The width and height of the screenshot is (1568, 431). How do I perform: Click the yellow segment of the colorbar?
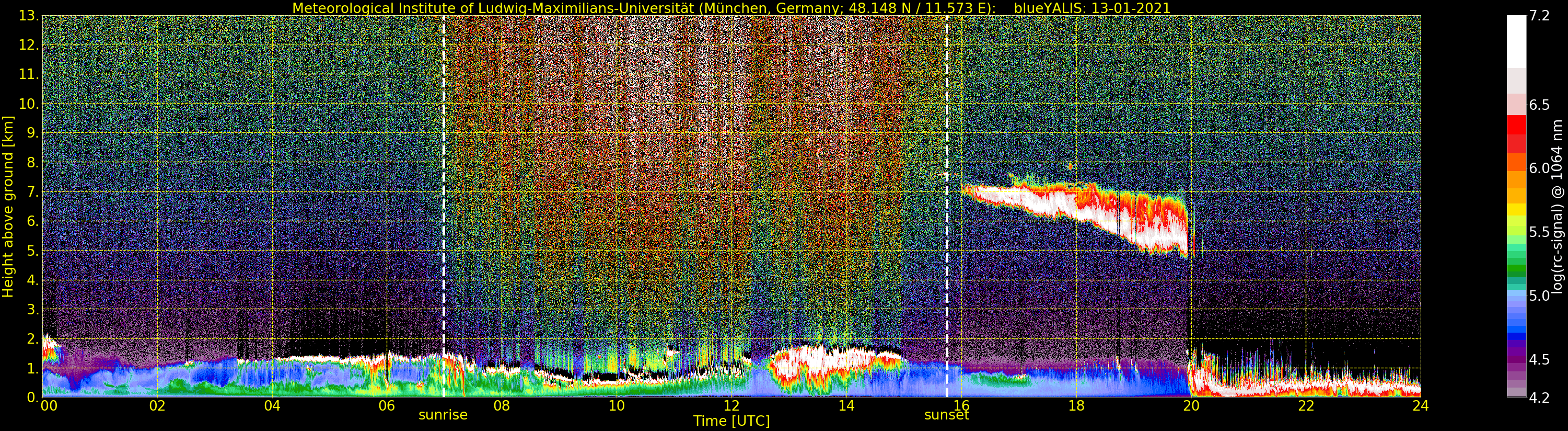[1516, 209]
